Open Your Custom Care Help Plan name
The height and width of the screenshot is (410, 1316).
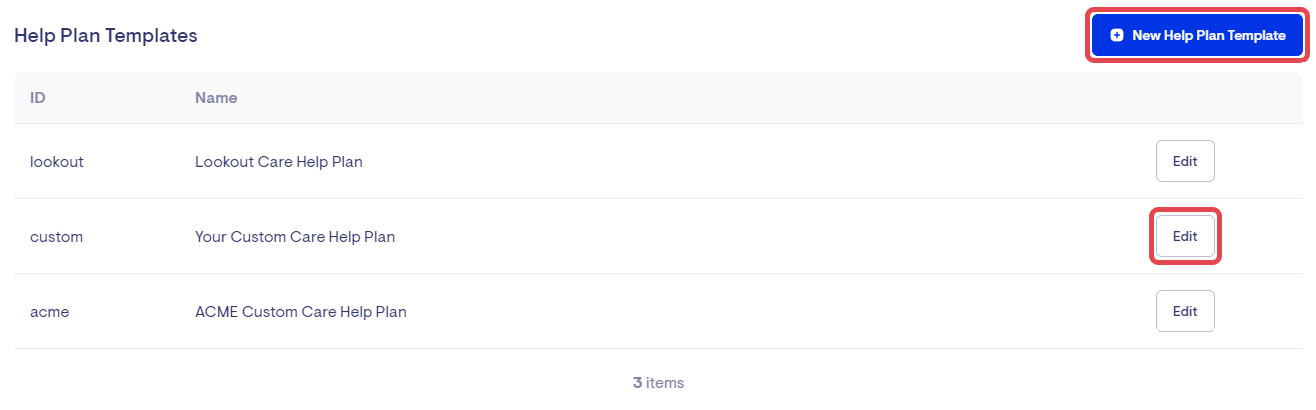(x=295, y=237)
